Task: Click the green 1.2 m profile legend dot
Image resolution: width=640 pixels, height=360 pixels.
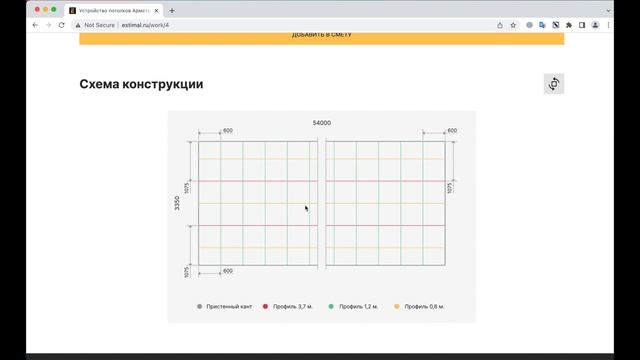Action: click(331, 306)
